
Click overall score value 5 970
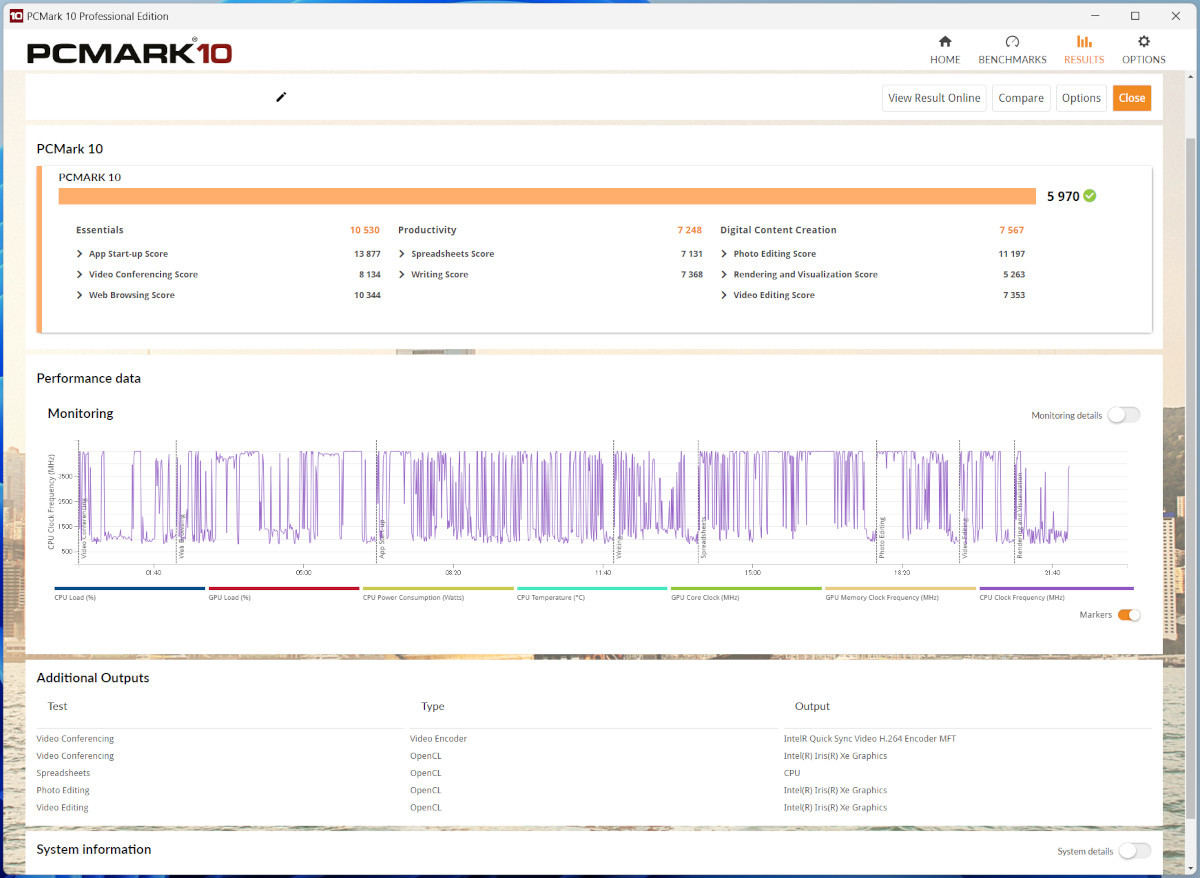pyautogui.click(x=1063, y=196)
